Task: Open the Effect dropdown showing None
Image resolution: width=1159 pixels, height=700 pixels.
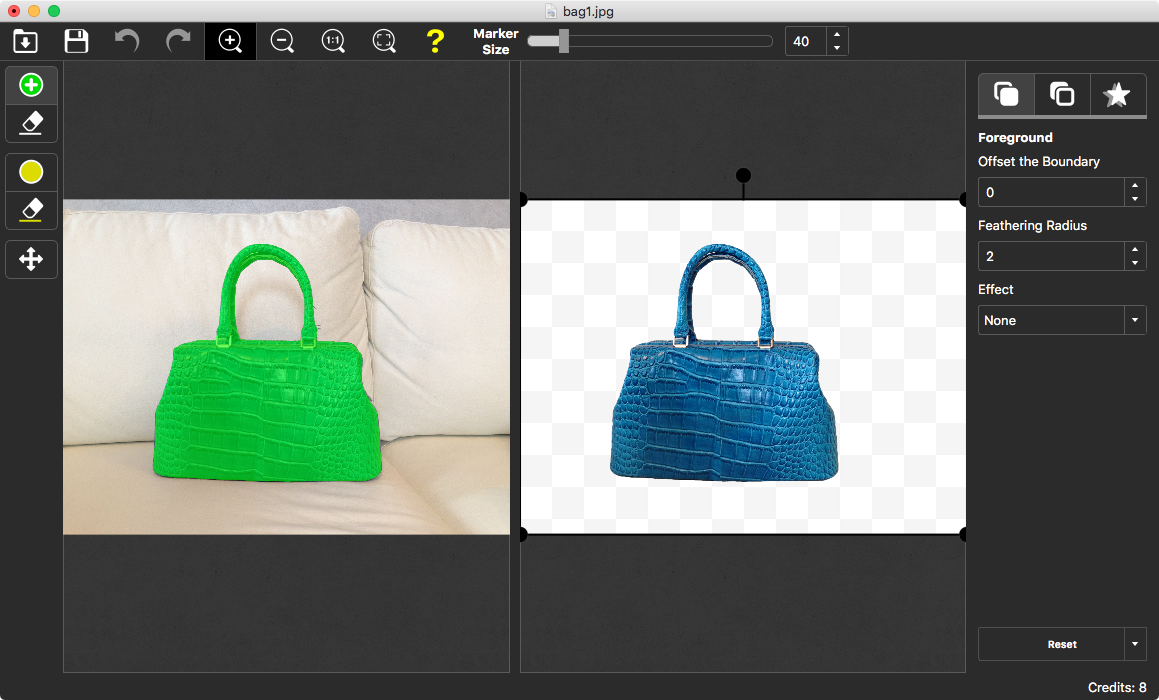Action: [x=1062, y=319]
